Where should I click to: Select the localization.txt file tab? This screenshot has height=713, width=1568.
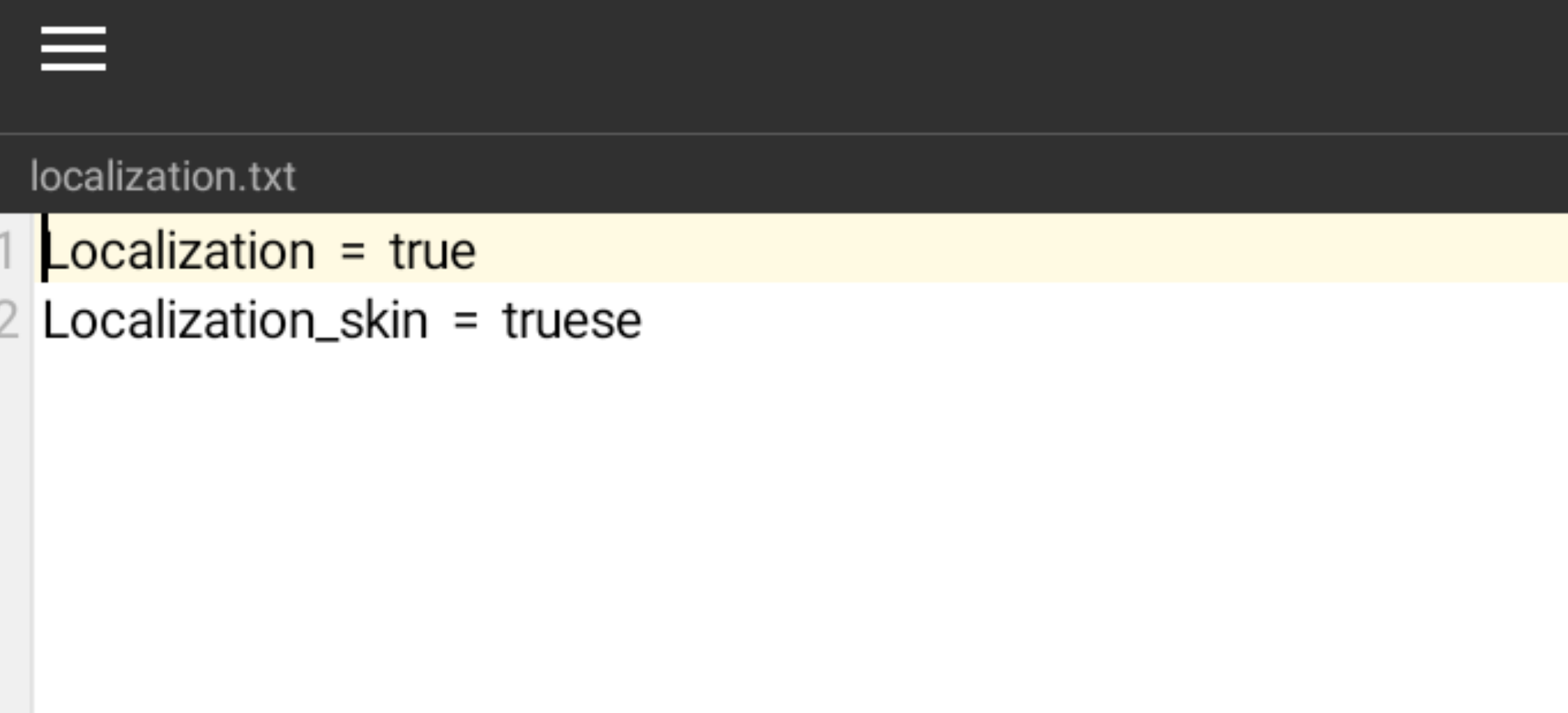(x=162, y=177)
